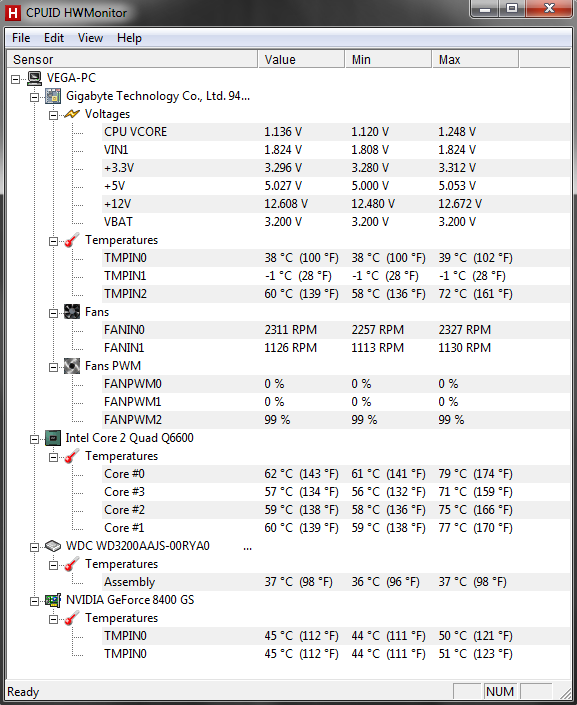Collapse the GPU Temperatures group
577x705 pixels.
click(x=54, y=619)
